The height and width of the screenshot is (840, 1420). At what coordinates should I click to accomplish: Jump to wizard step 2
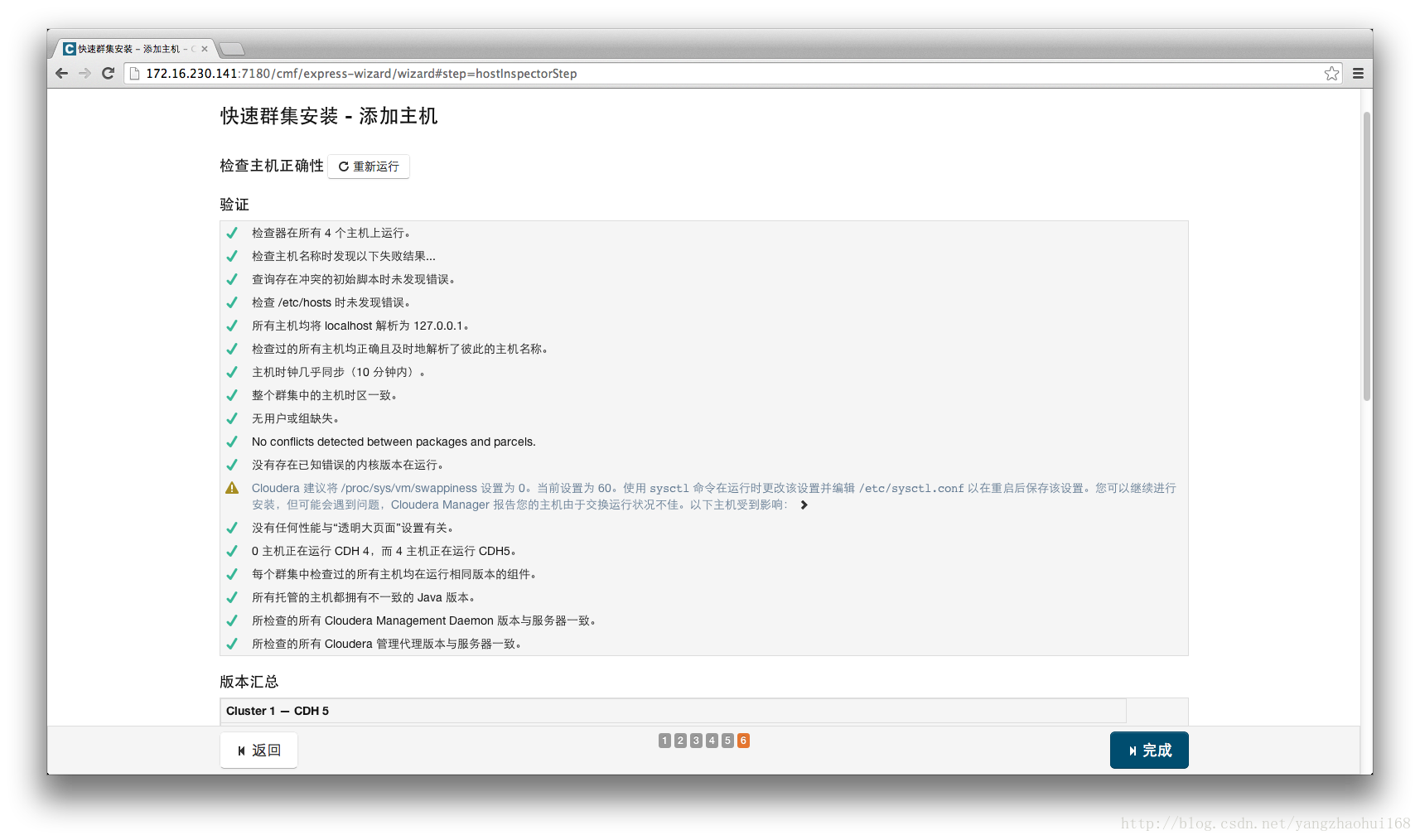point(680,741)
